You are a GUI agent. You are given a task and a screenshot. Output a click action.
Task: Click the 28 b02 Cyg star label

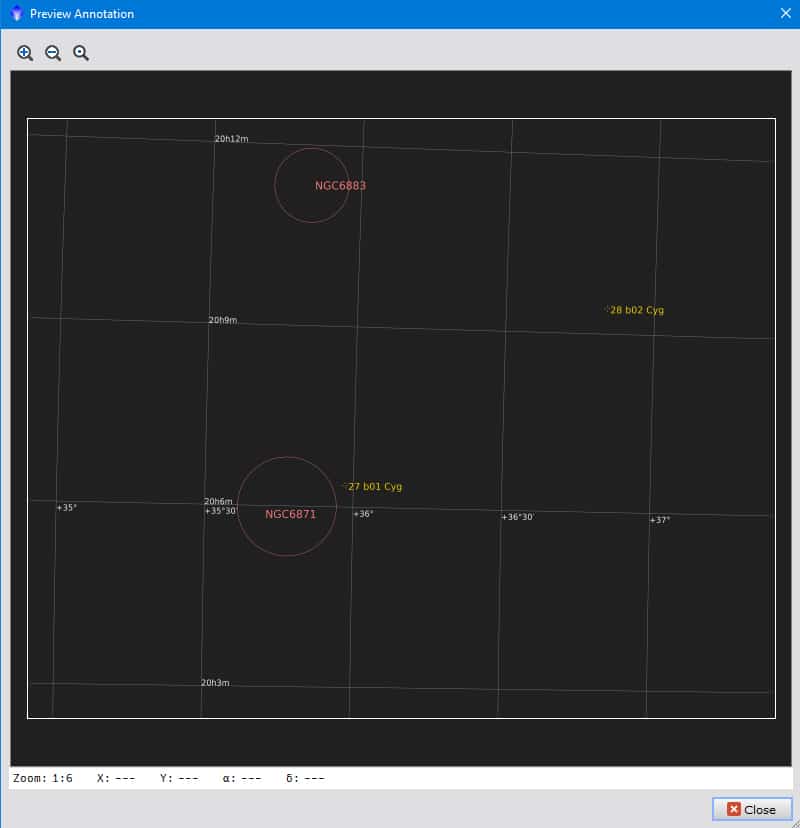[637, 310]
